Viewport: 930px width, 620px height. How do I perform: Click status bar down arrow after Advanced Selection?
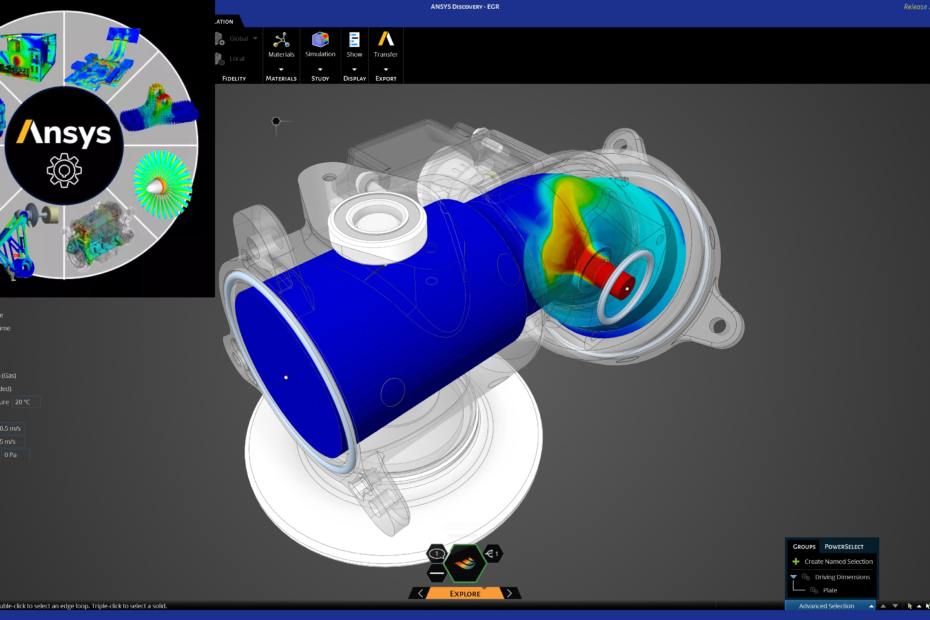tap(895, 606)
